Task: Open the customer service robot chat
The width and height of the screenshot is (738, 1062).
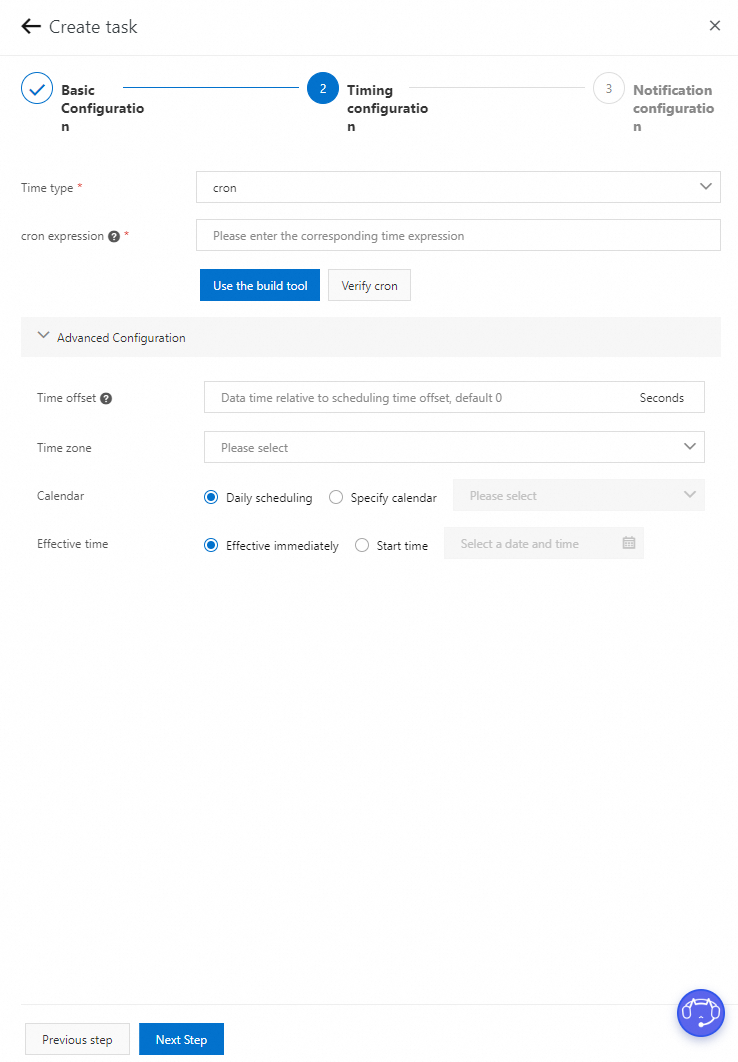Action: pyautogui.click(x=700, y=1013)
